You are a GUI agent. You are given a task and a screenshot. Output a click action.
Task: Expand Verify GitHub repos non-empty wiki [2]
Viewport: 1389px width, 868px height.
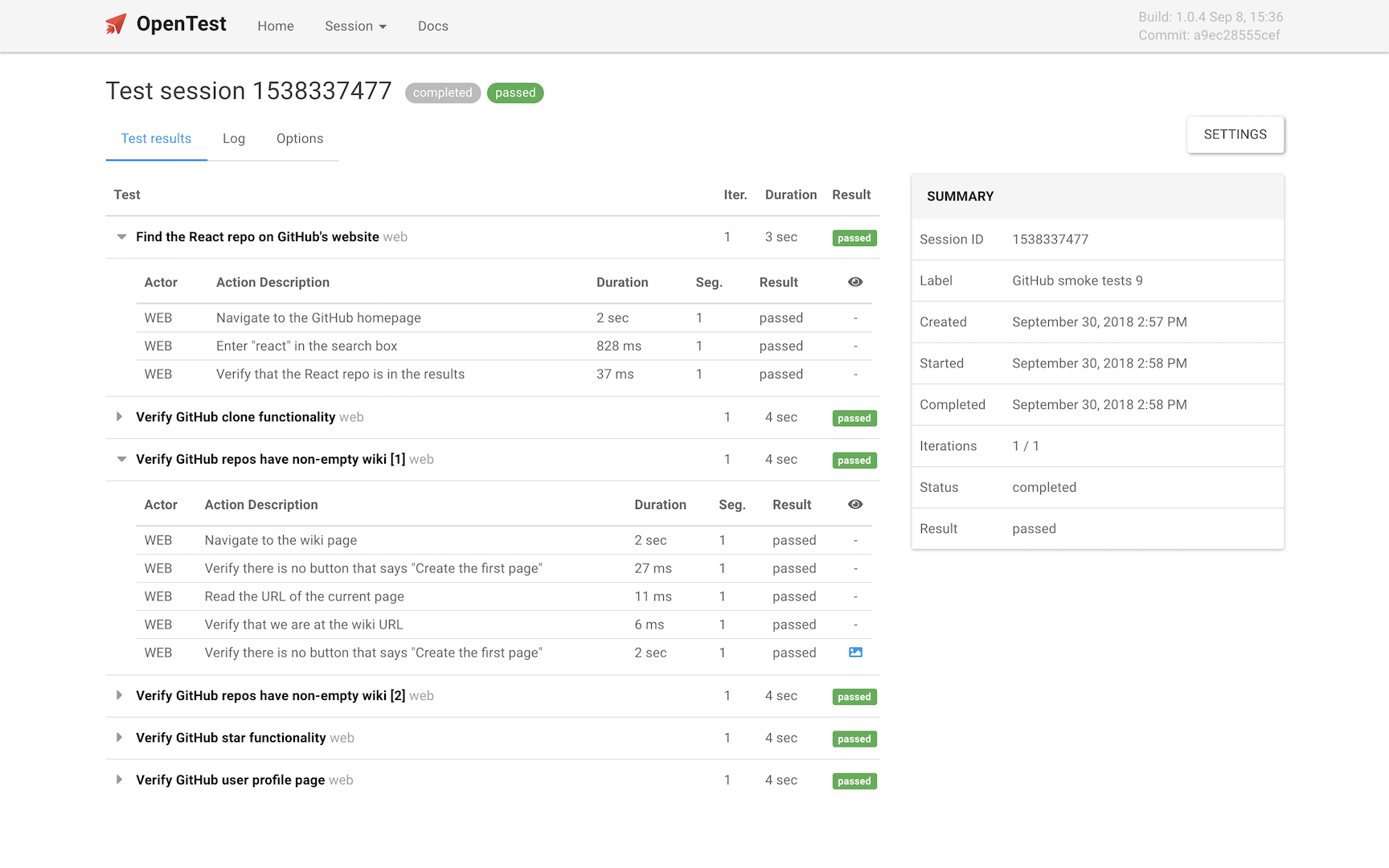pos(120,696)
